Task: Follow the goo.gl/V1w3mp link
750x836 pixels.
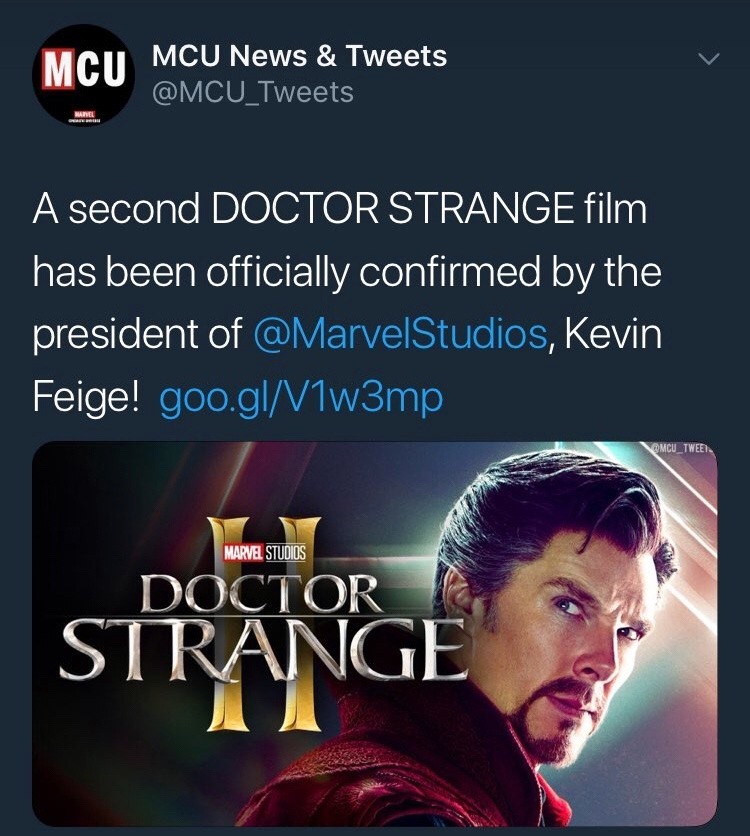Action: coord(300,399)
